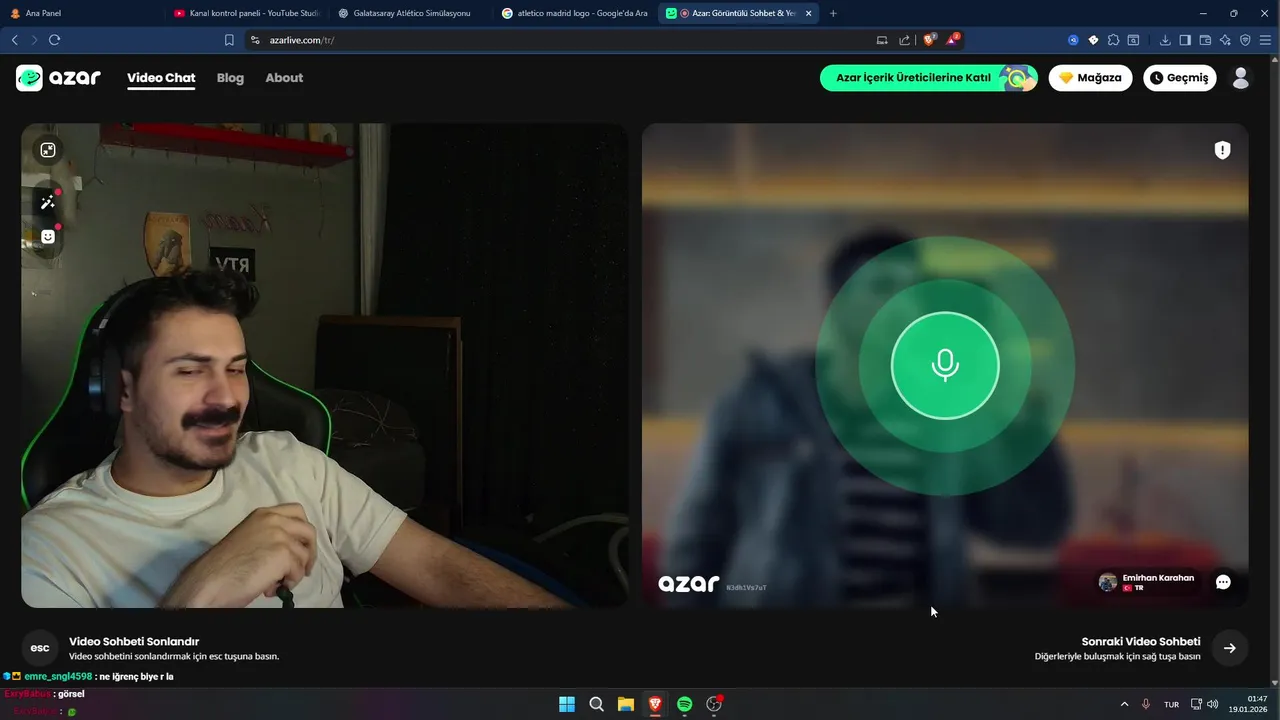The width and height of the screenshot is (1280, 720).
Task: Reload the current page
Action: coord(55,40)
